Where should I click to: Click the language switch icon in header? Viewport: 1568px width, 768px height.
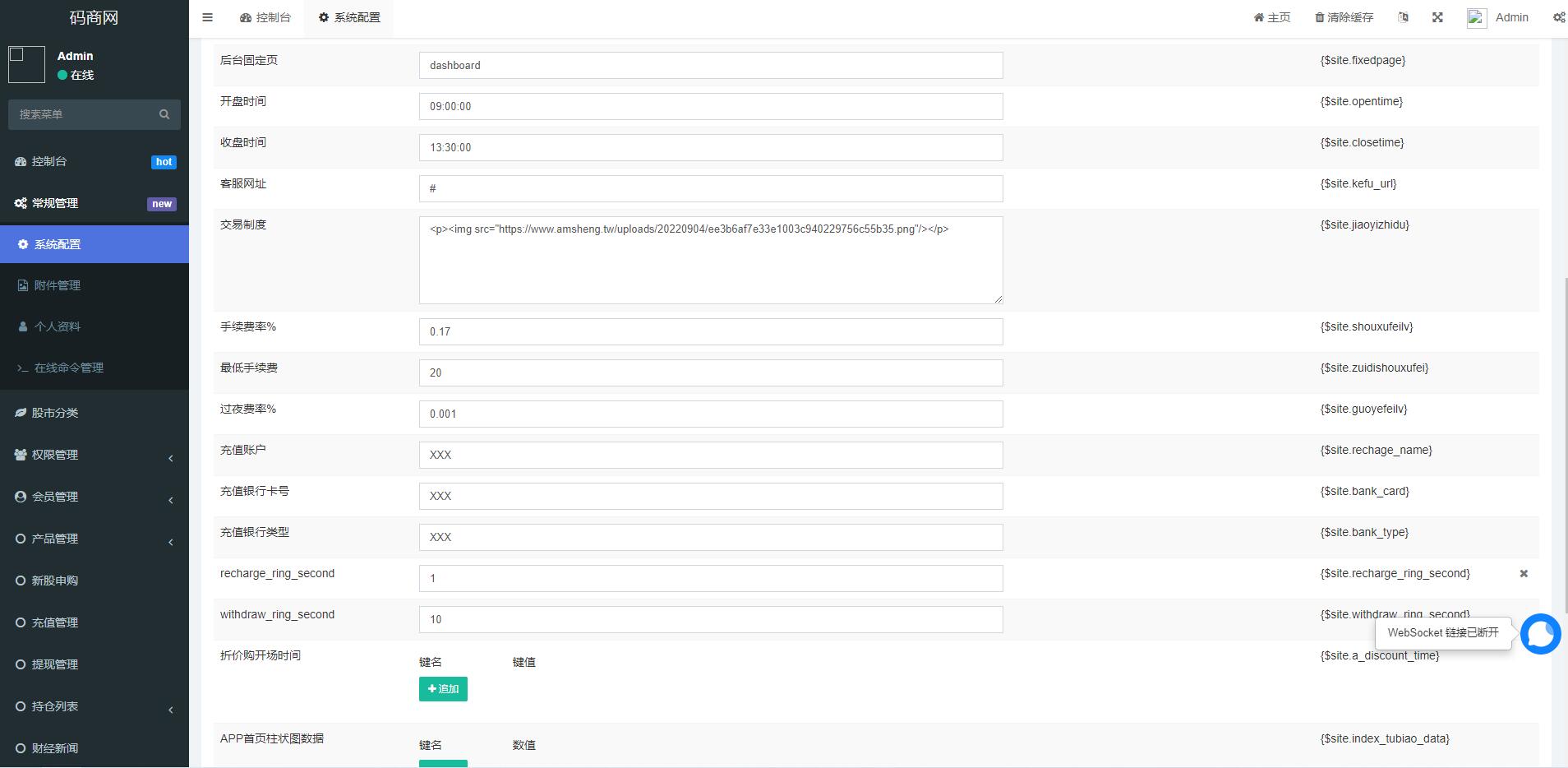(1403, 17)
